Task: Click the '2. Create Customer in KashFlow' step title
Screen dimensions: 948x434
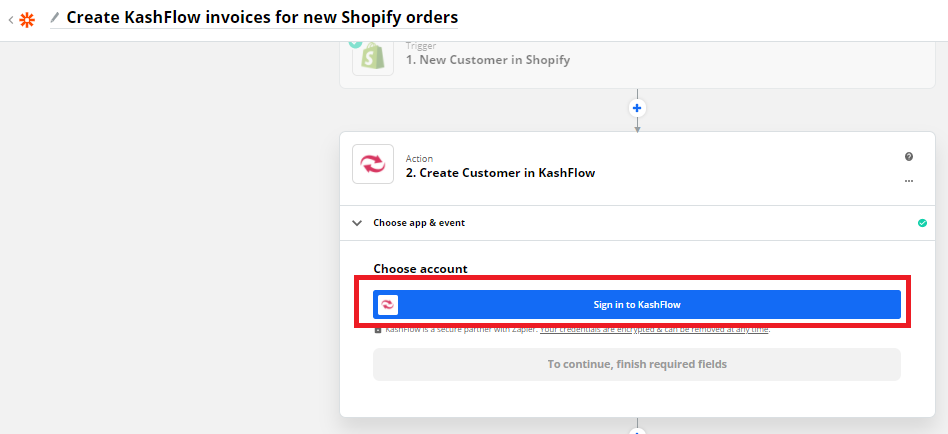Action: point(500,173)
